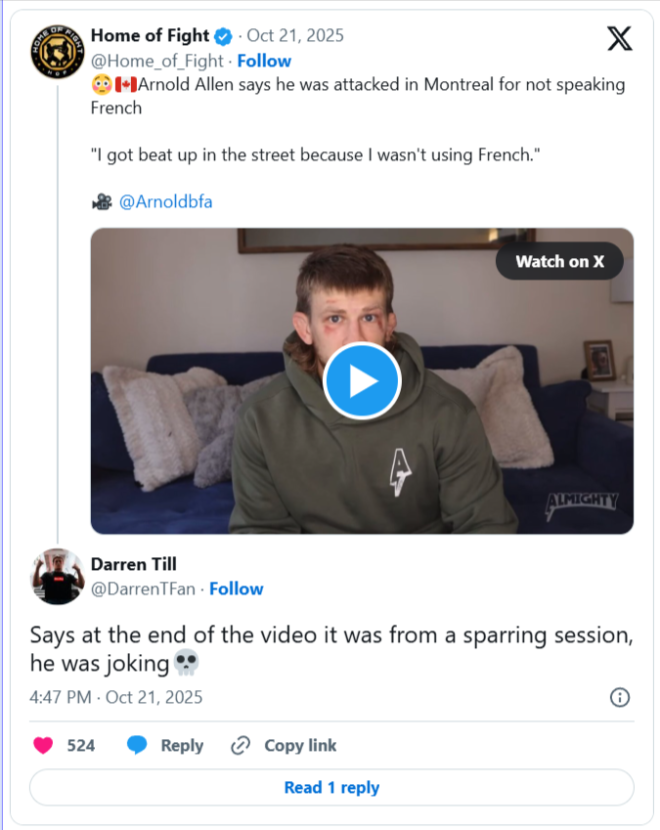Viewport: 660px width, 830px height.
Task: Open the @Arnoldbfa mention link
Action: point(165,201)
